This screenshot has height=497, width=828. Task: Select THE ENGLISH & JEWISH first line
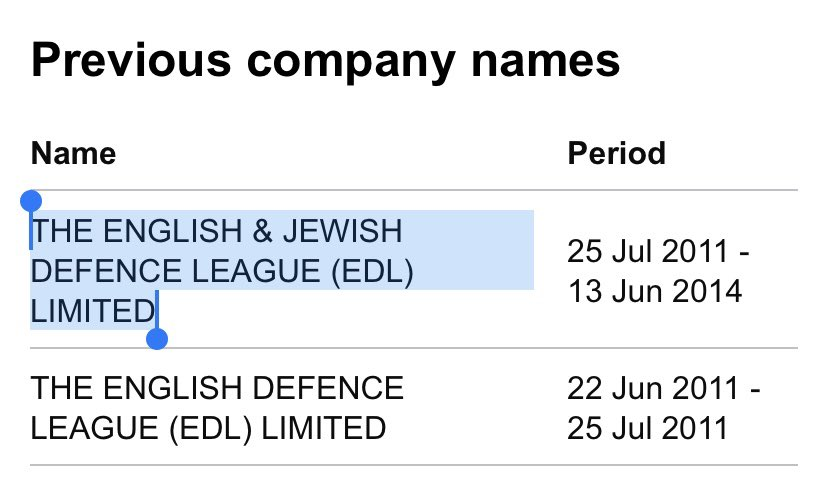[217, 231]
